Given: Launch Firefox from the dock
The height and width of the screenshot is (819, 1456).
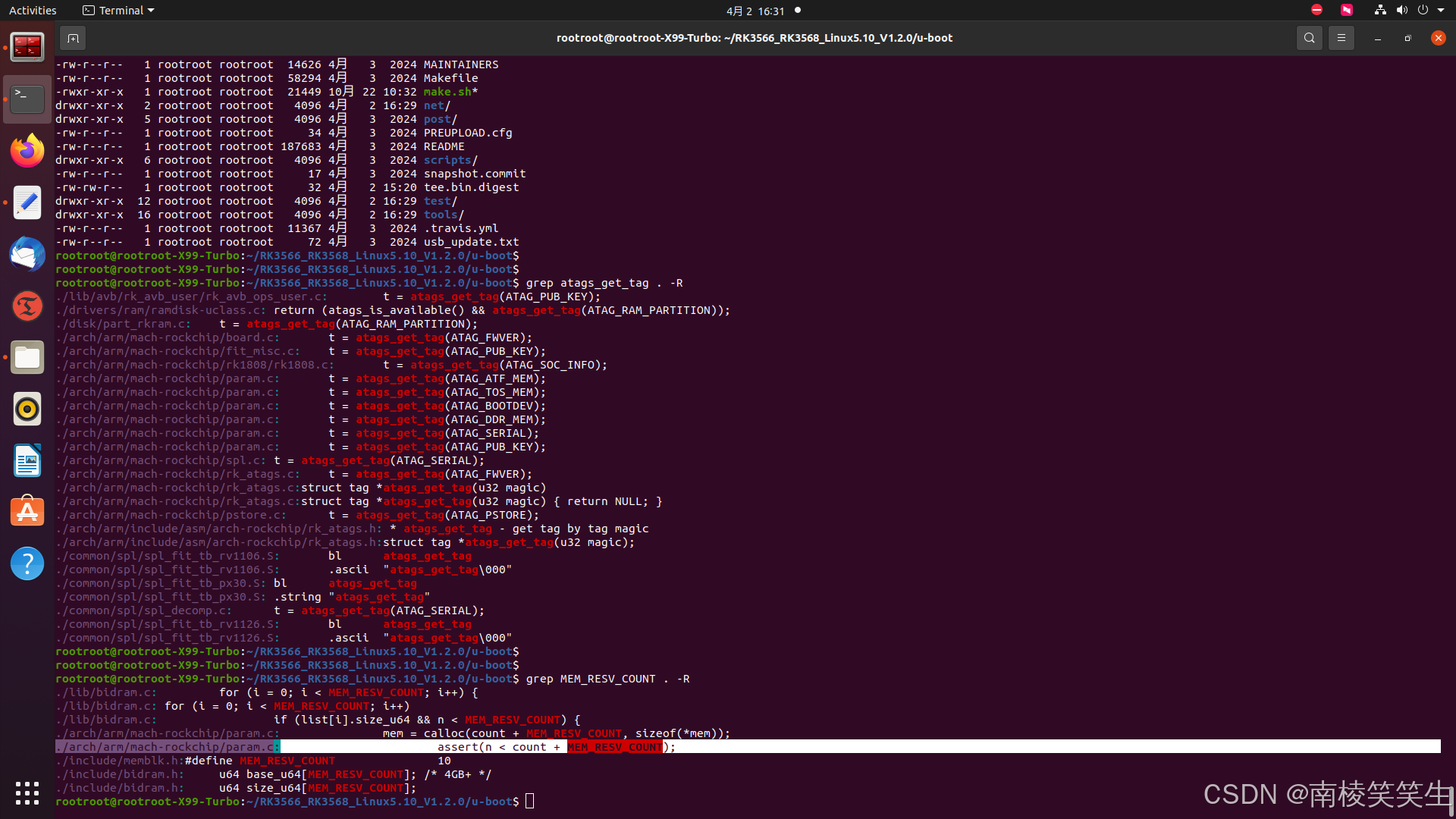Looking at the screenshot, I should point(27,151).
